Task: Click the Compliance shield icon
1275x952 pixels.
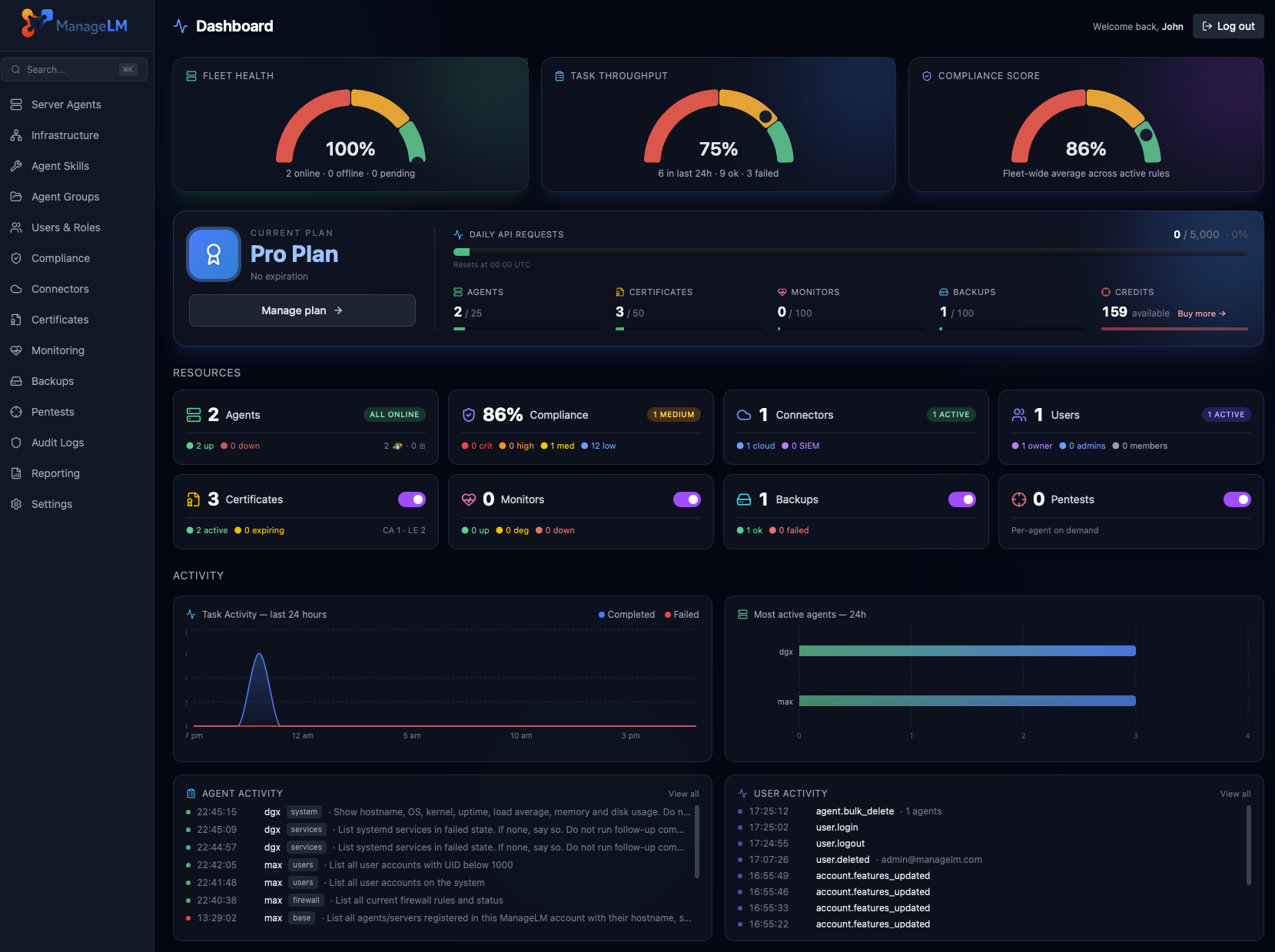Action: pos(15,258)
